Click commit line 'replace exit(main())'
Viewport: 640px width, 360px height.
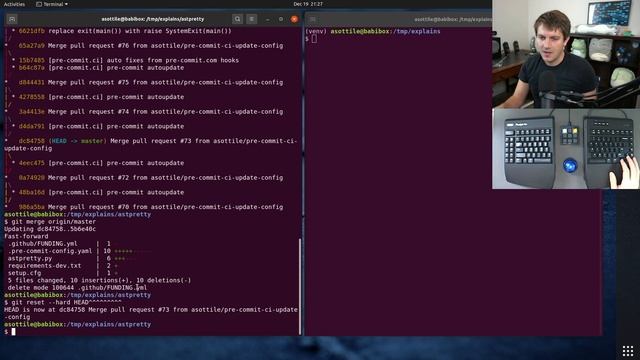coord(125,31)
